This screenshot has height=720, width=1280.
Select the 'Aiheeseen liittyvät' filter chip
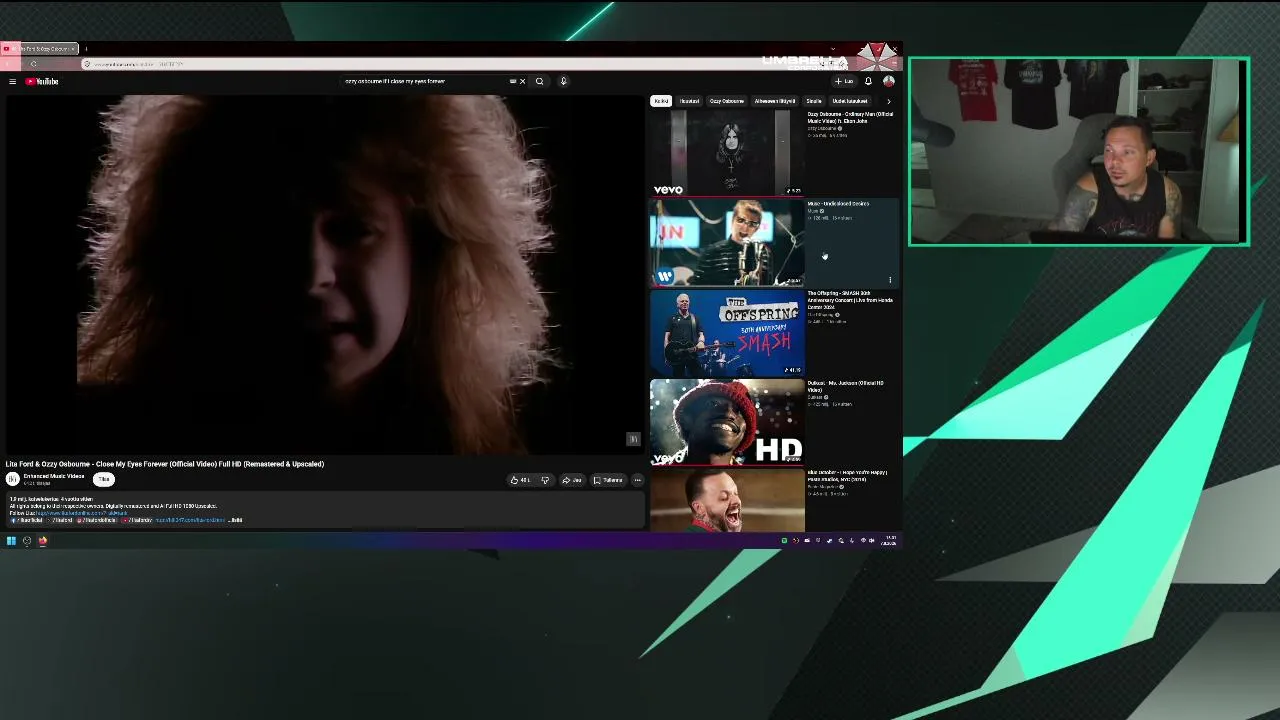[x=775, y=101]
